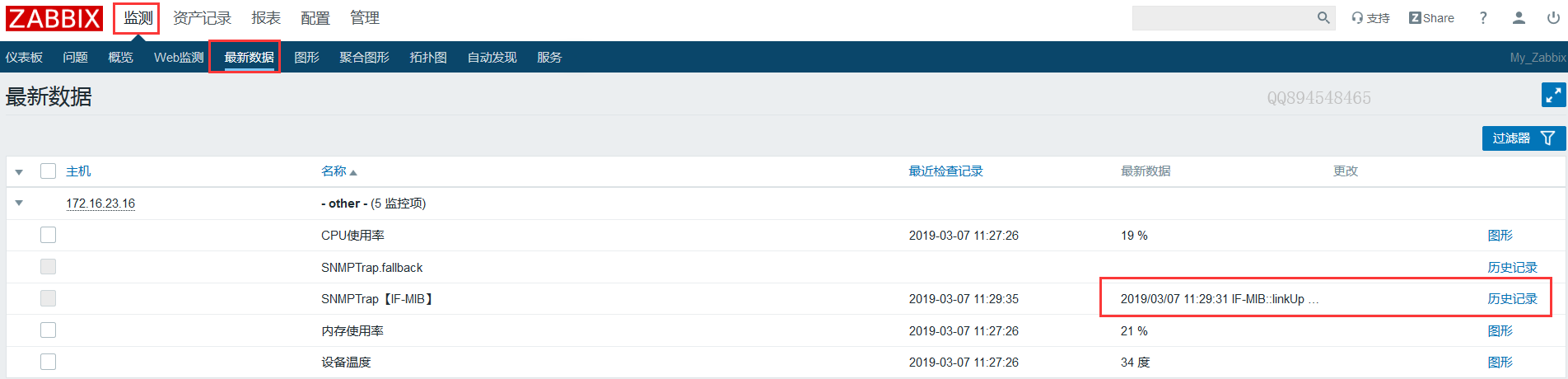Click the 内存使用率 item name
The width and height of the screenshot is (1568, 379).
(352, 331)
